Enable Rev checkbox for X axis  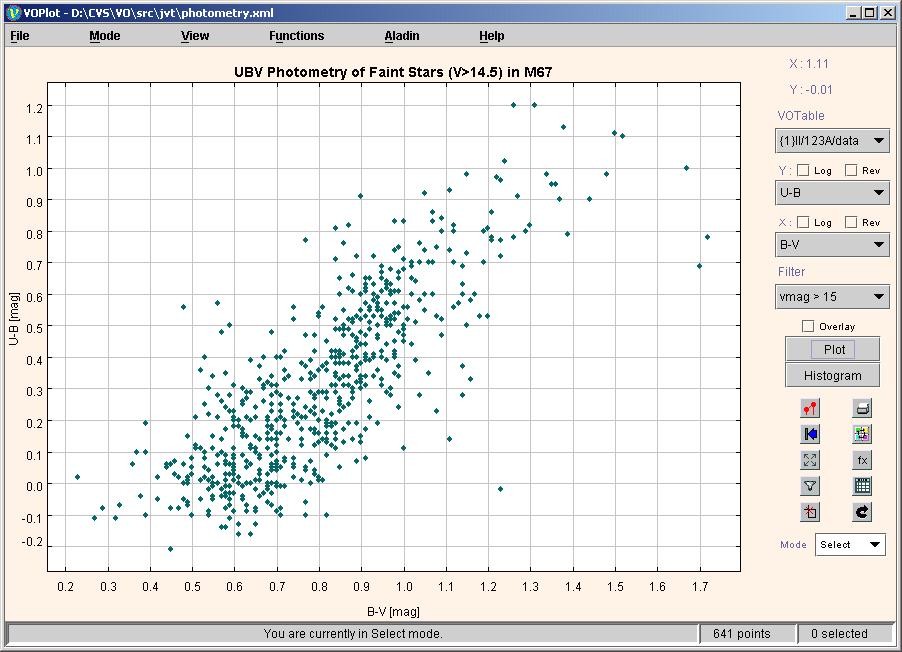(851, 222)
